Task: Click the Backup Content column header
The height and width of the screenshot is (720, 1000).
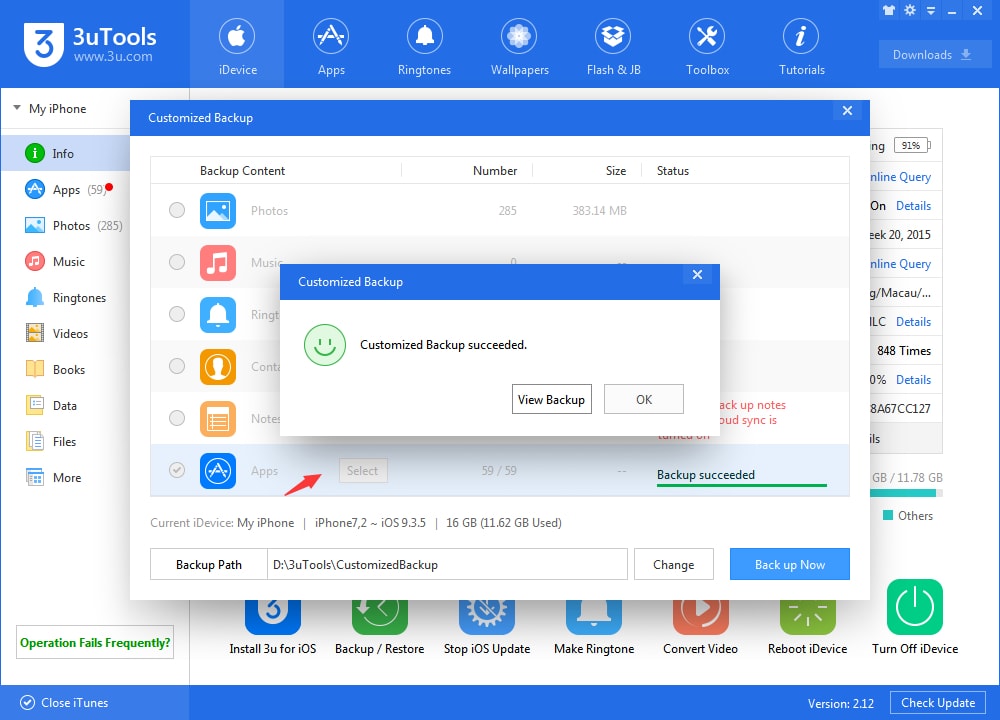Action: point(242,170)
